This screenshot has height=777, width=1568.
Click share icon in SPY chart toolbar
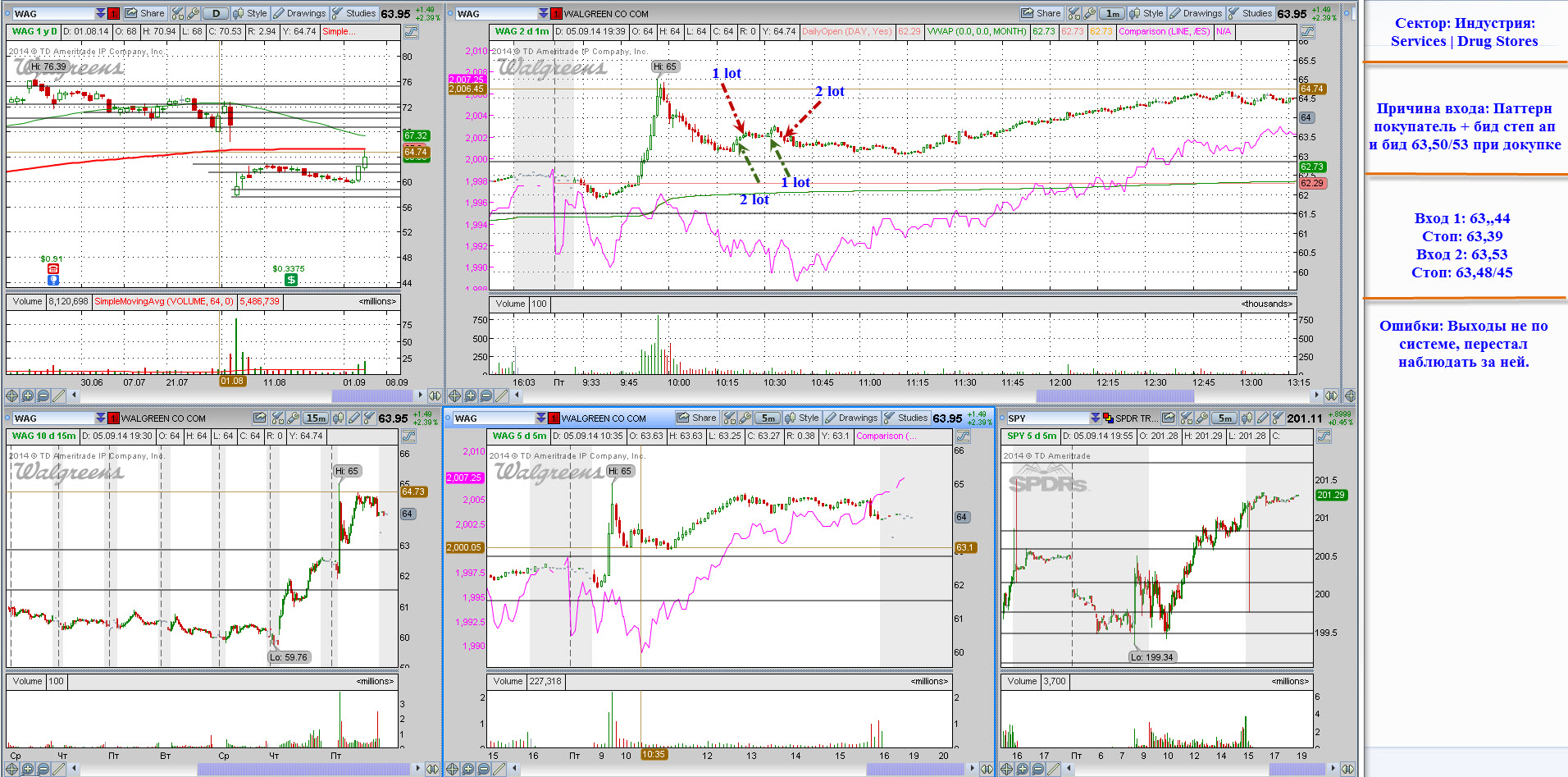coord(1169,418)
